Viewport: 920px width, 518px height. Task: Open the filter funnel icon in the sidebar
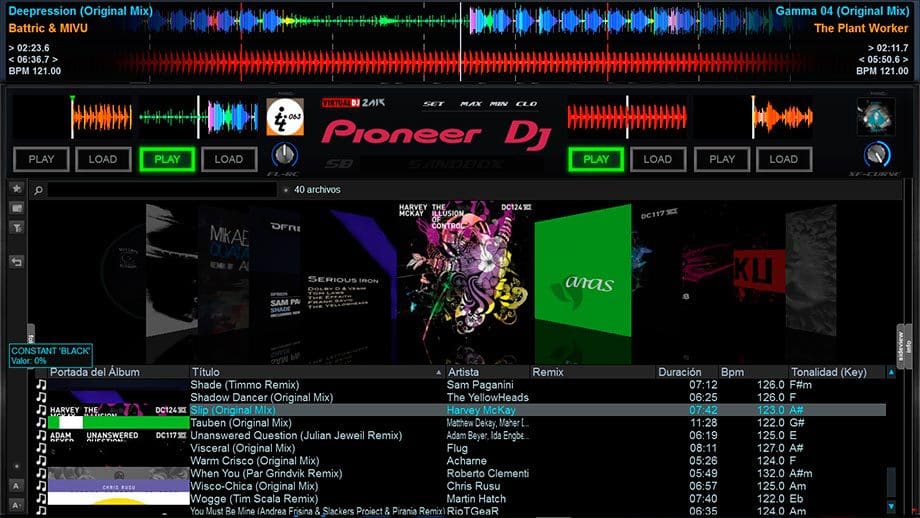tap(16, 228)
